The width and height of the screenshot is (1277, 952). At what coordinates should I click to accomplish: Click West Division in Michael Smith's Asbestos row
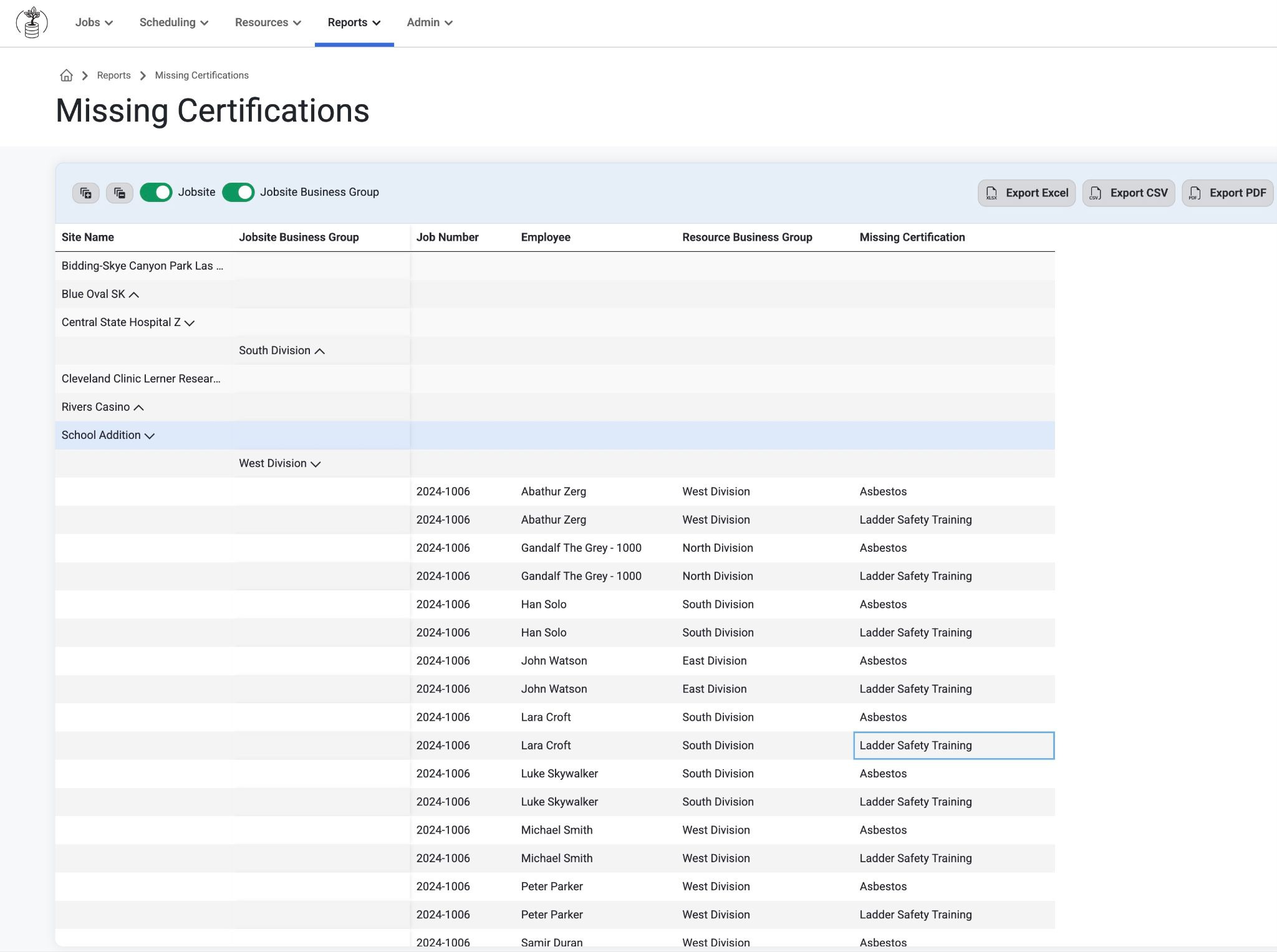pyautogui.click(x=716, y=830)
